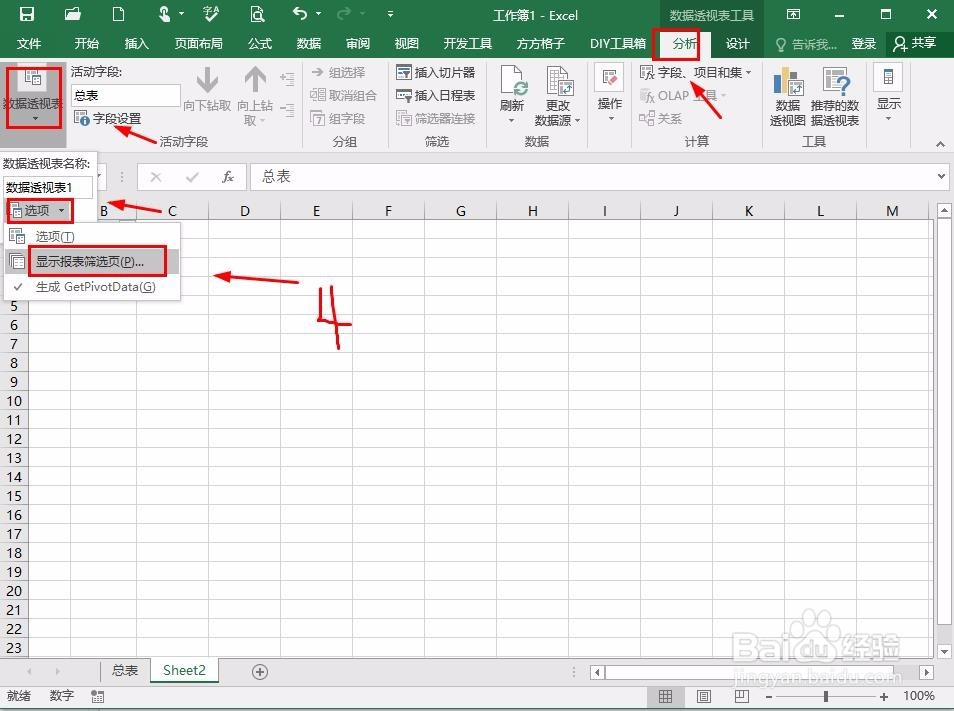Click the vertical scrollbar down arrow
This screenshot has width=954, height=711.
[944, 651]
